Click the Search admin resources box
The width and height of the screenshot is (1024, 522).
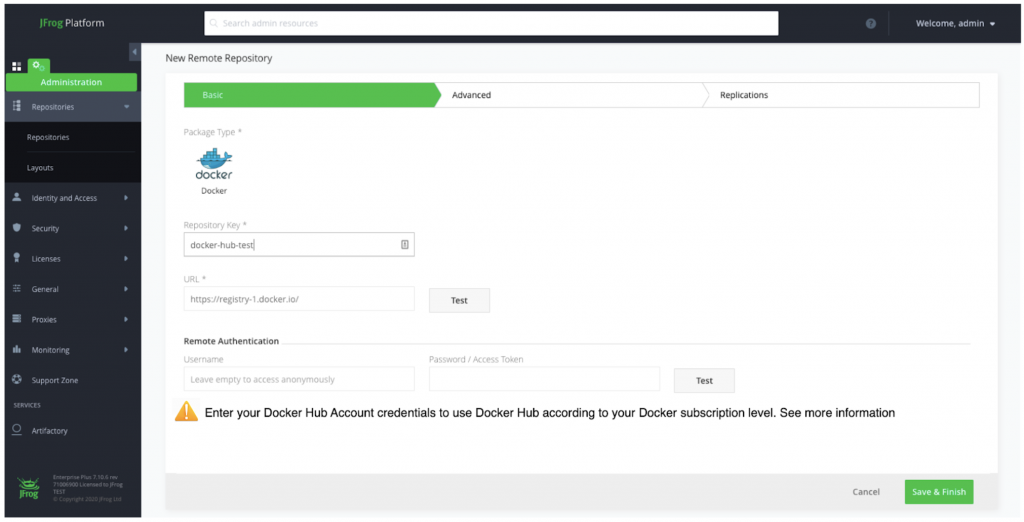click(491, 23)
